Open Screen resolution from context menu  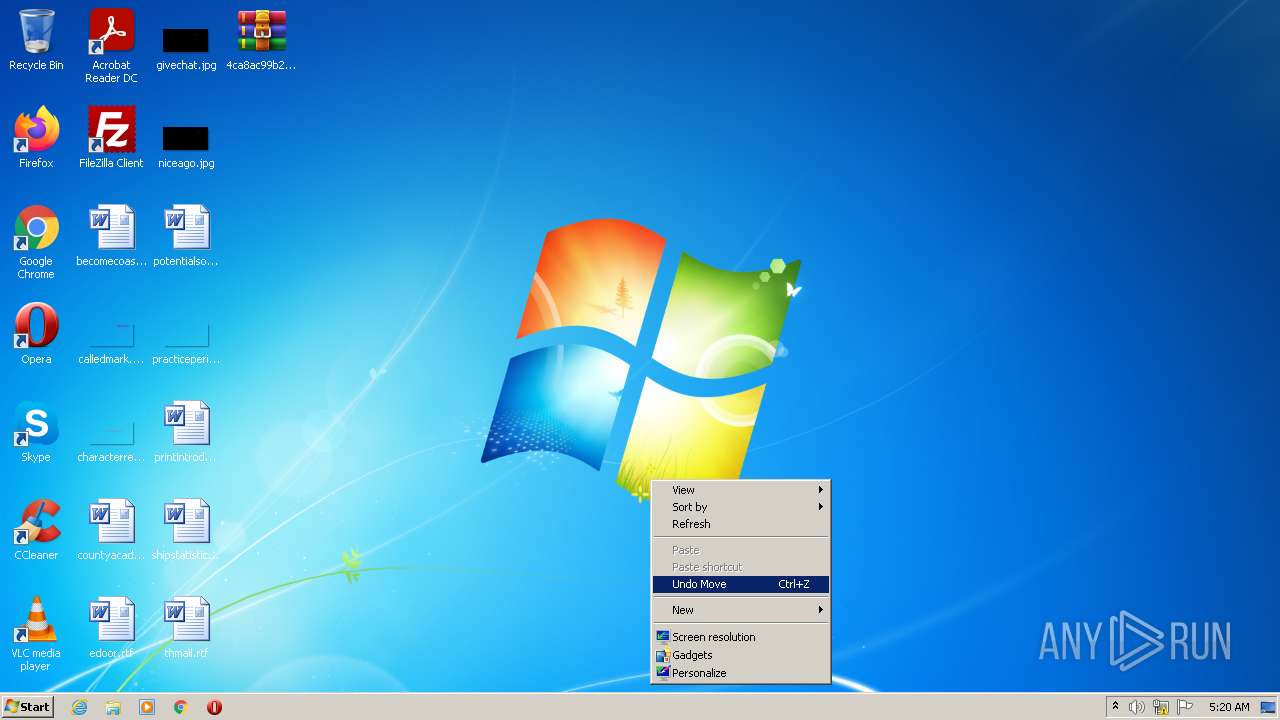[740, 637]
